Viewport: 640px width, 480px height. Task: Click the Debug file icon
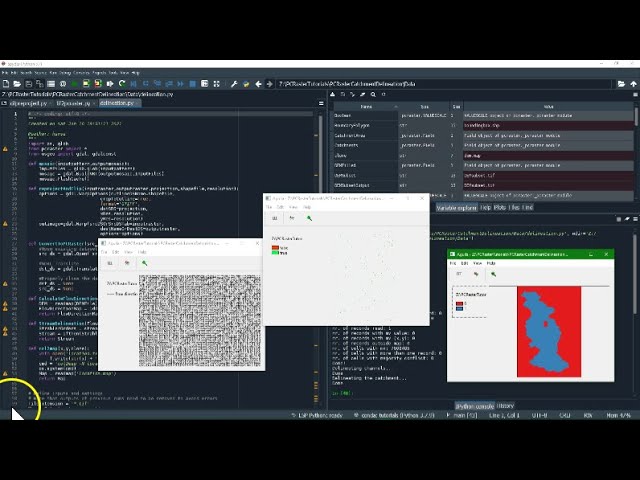coord(133,84)
